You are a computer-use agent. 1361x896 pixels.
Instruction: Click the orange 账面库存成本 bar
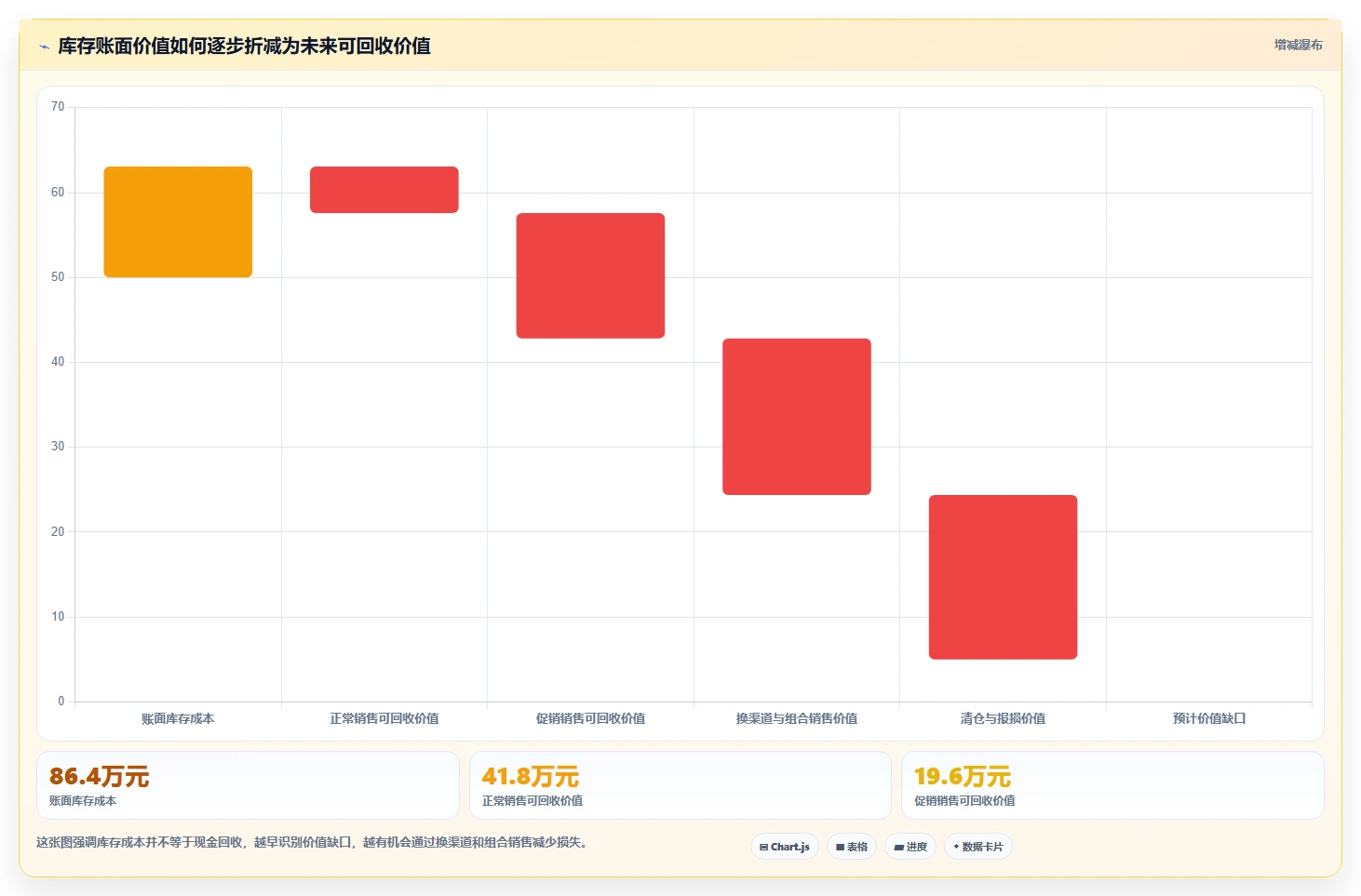[178, 221]
